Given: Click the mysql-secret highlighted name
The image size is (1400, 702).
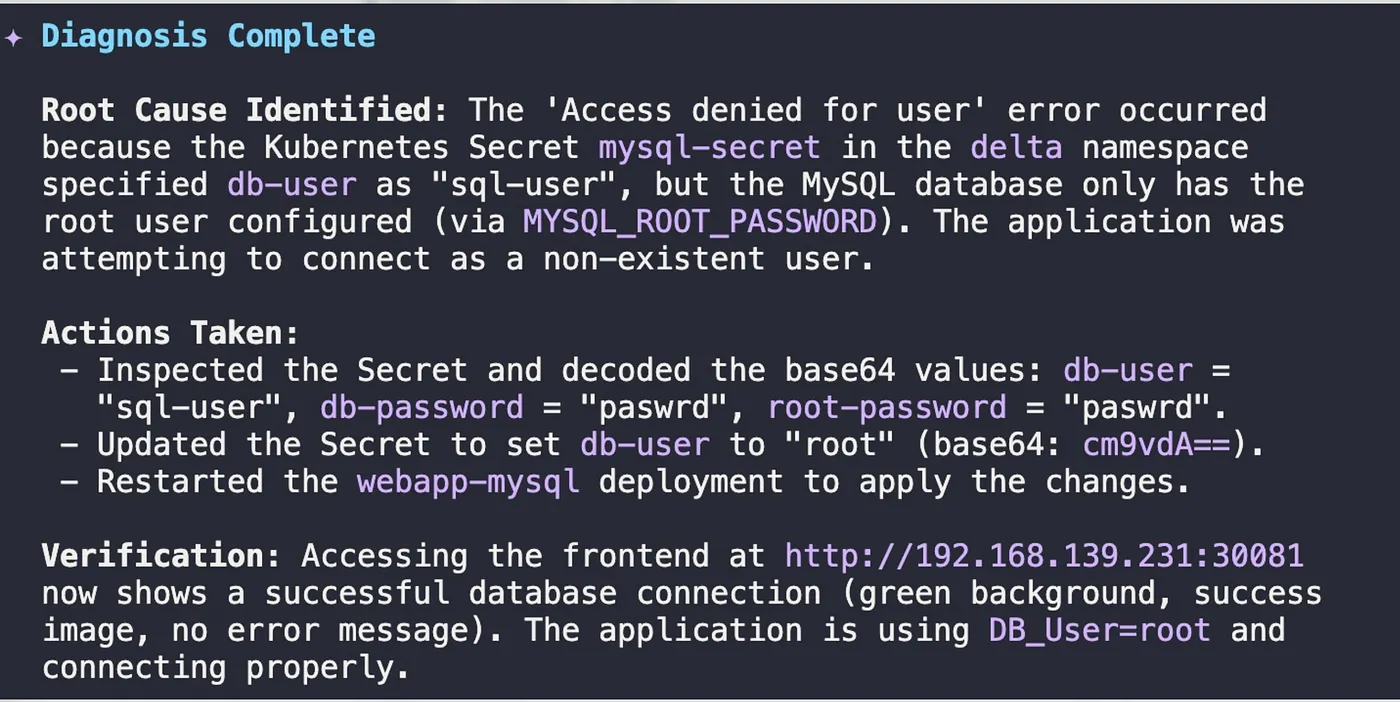Looking at the screenshot, I should 709,148.
